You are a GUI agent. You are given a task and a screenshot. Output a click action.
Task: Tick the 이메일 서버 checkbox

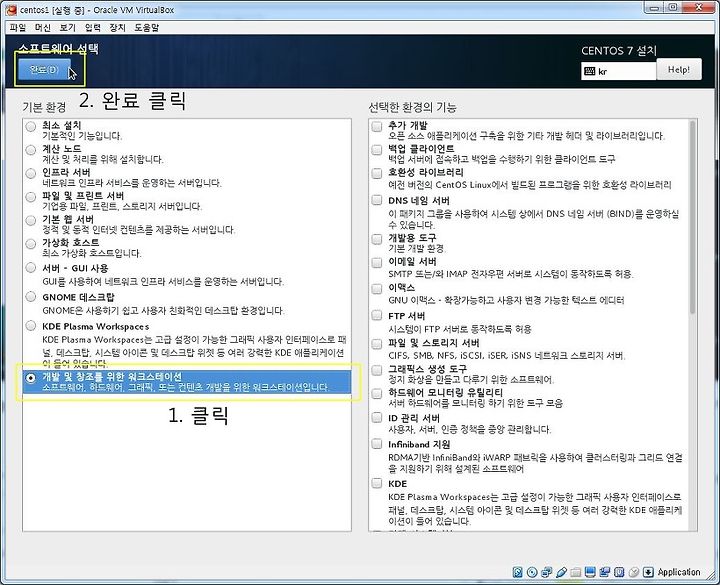[x=377, y=263]
